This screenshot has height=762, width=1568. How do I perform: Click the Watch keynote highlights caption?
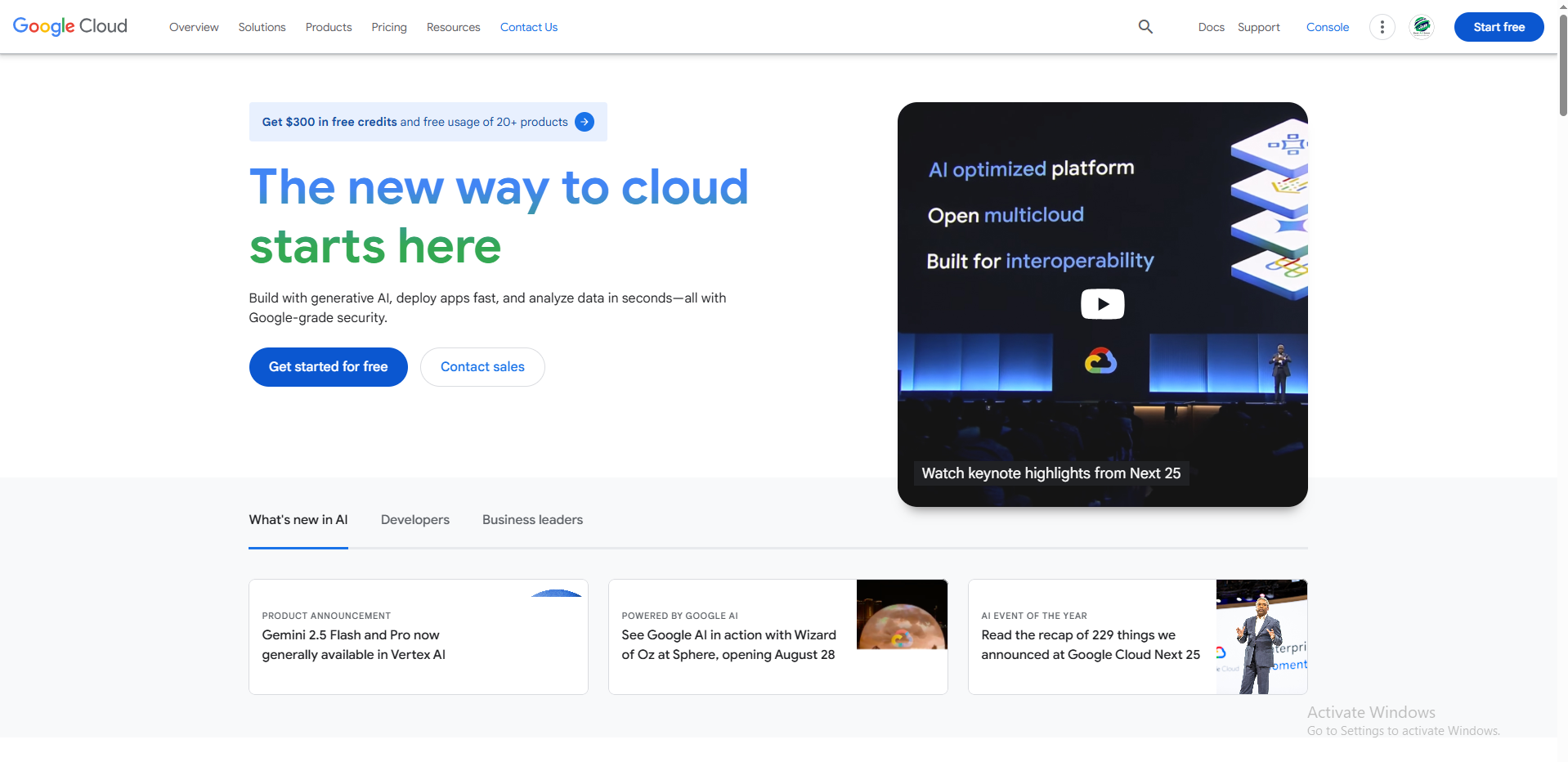click(1051, 473)
